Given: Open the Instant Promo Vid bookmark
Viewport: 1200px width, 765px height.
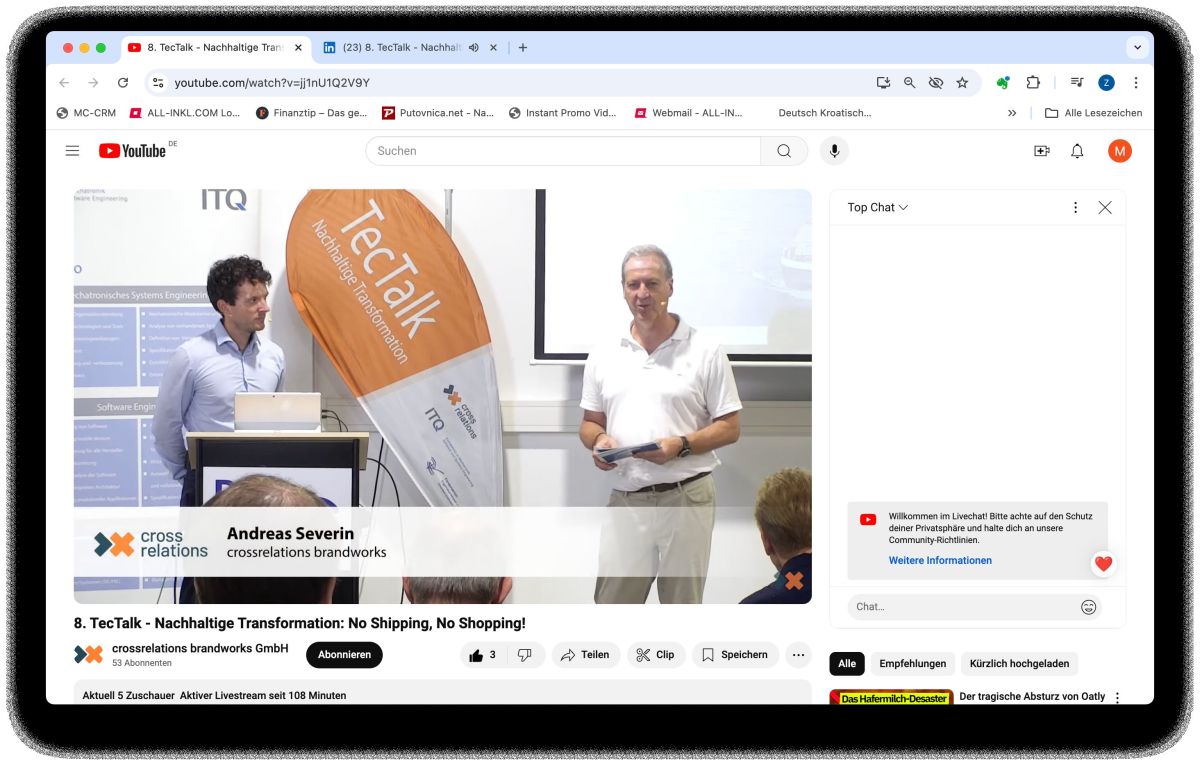Looking at the screenshot, I should coord(563,113).
